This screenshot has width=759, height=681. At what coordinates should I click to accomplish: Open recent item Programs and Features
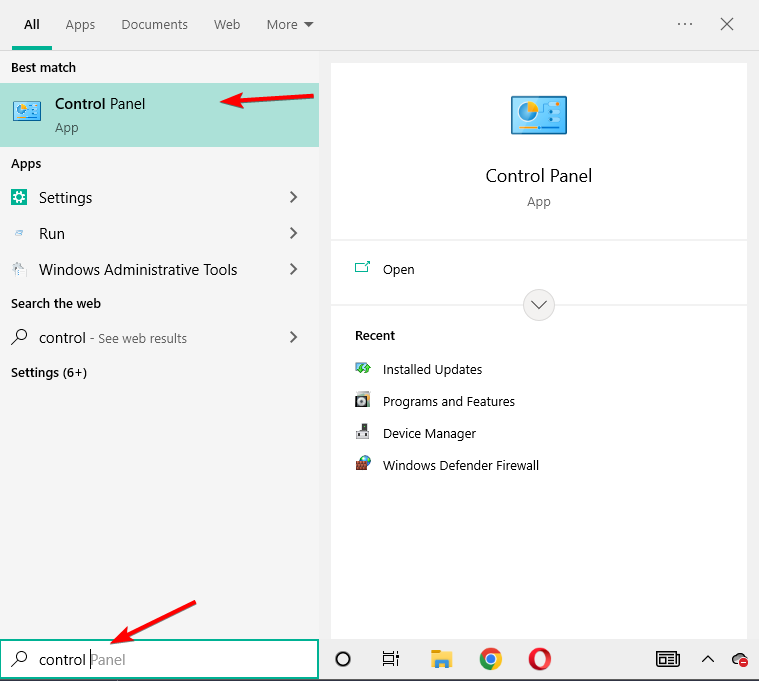click(448, 402)
